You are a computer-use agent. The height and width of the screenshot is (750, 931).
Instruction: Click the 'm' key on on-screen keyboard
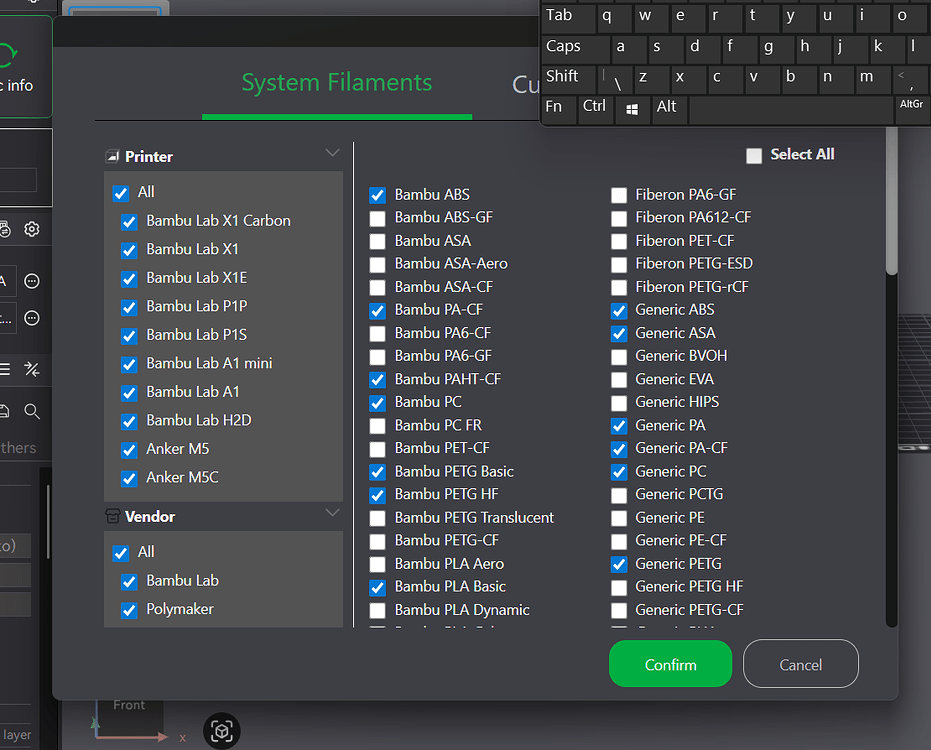(873, 78)
